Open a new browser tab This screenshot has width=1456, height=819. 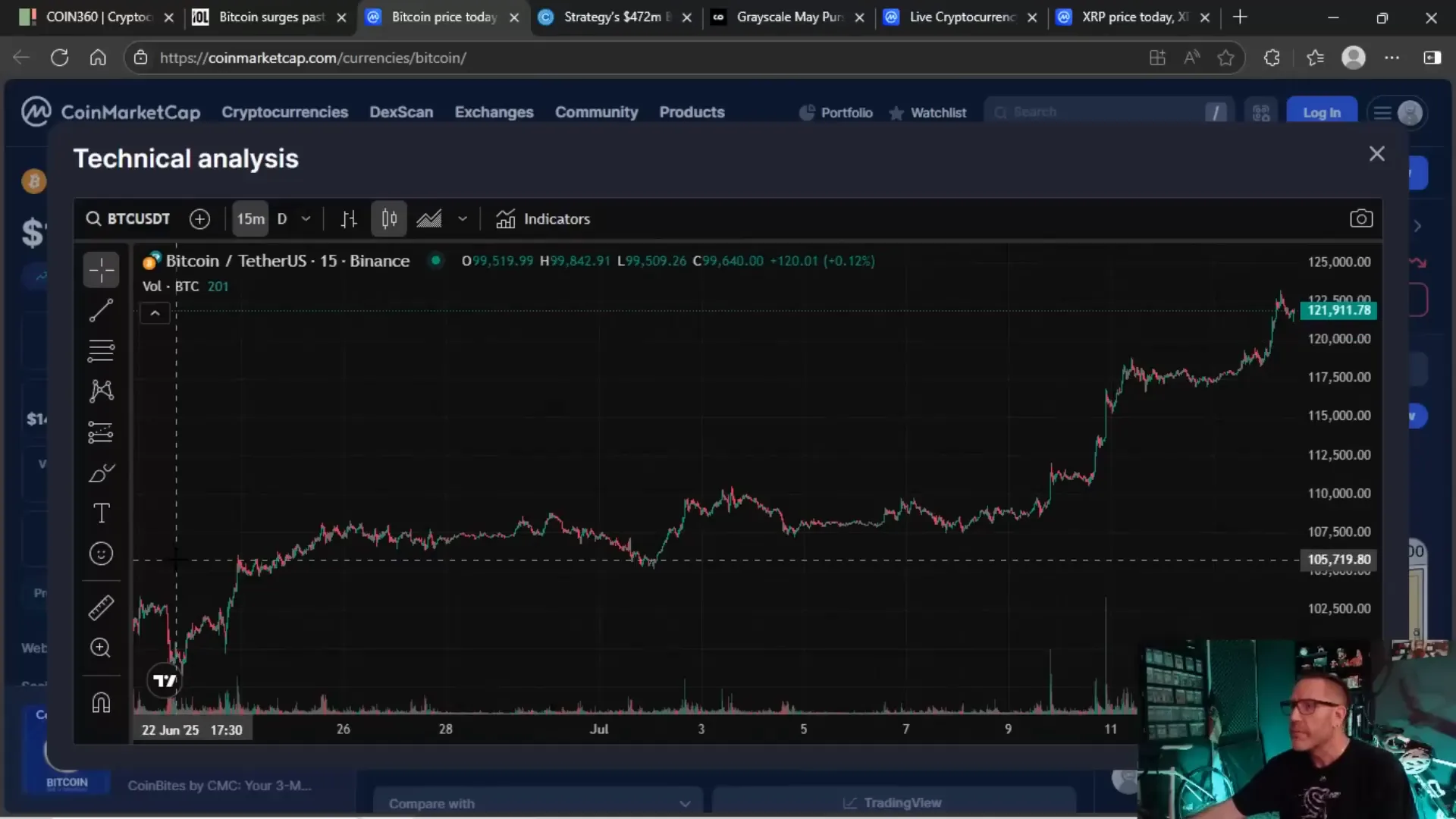coord(1240,17)
